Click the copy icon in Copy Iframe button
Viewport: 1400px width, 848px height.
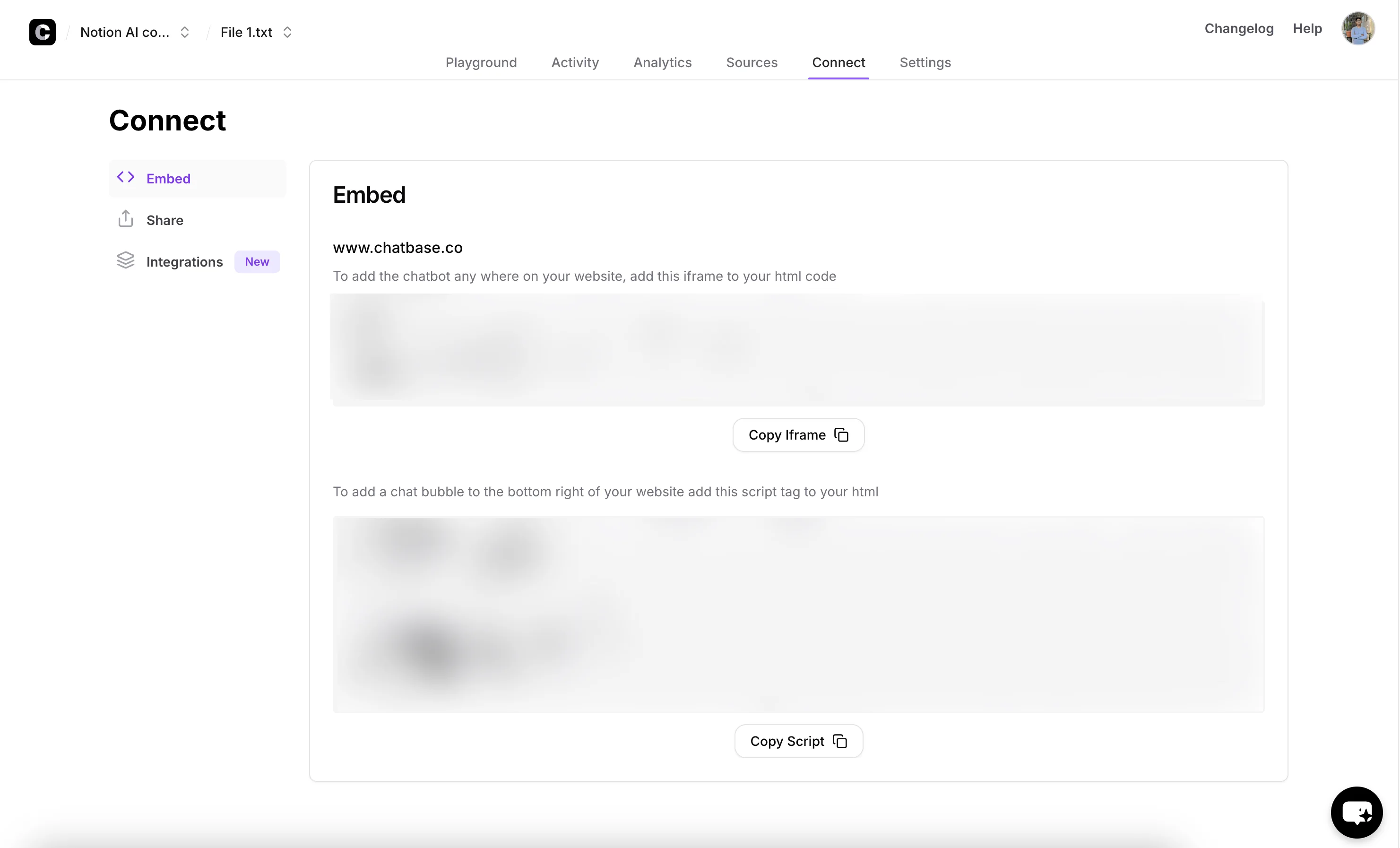click(841, 435)
